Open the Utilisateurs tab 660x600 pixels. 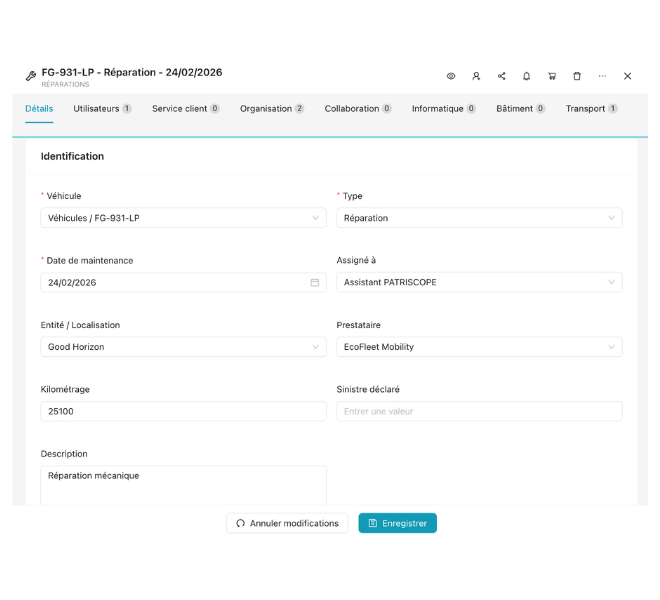coord(102,109)
